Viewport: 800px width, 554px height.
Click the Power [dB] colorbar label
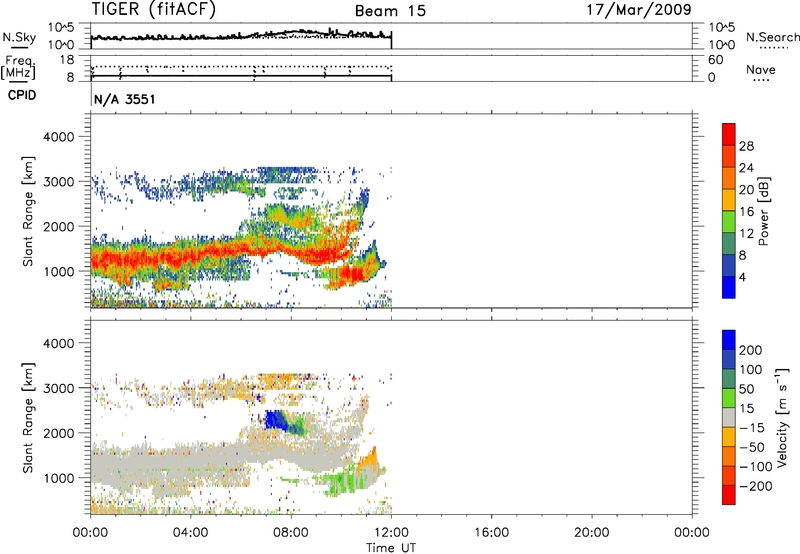[763, 211]
